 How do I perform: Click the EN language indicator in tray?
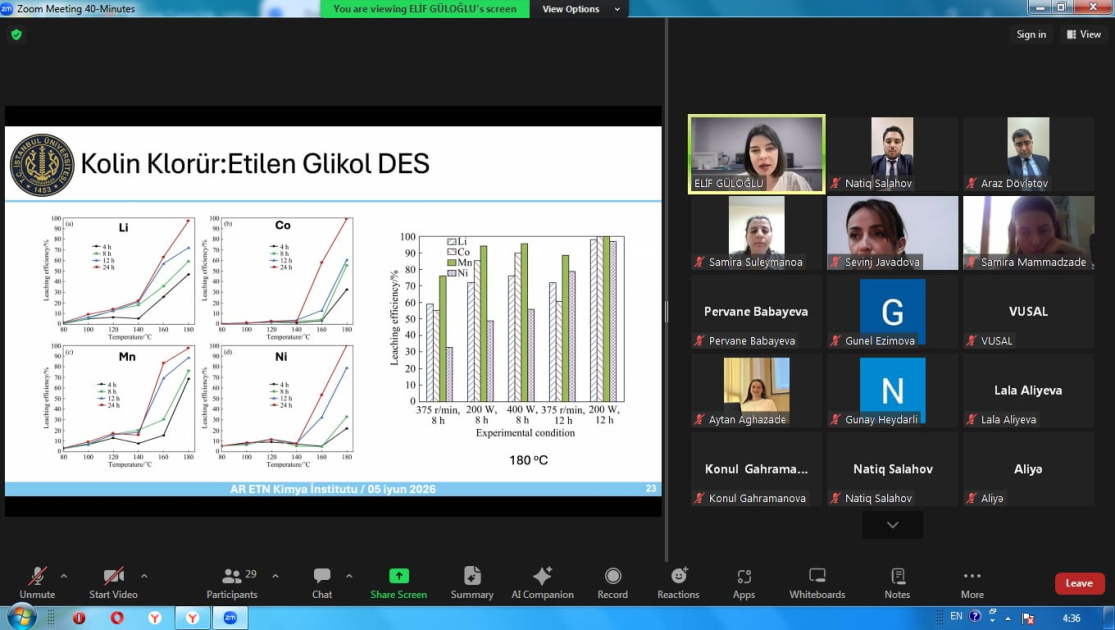click(x=956, y=616)
